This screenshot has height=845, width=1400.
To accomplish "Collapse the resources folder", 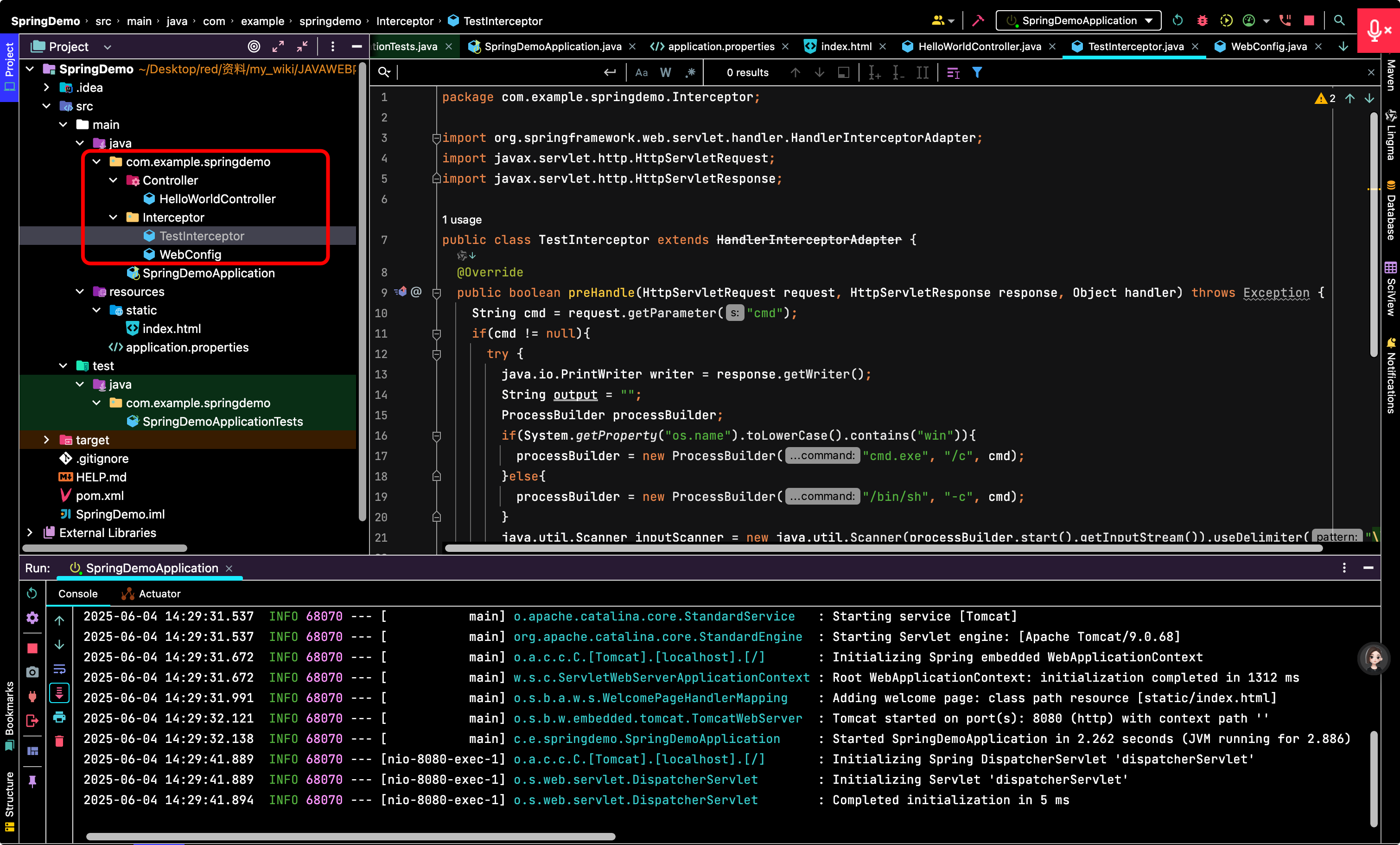I will (x=80, y=292).
